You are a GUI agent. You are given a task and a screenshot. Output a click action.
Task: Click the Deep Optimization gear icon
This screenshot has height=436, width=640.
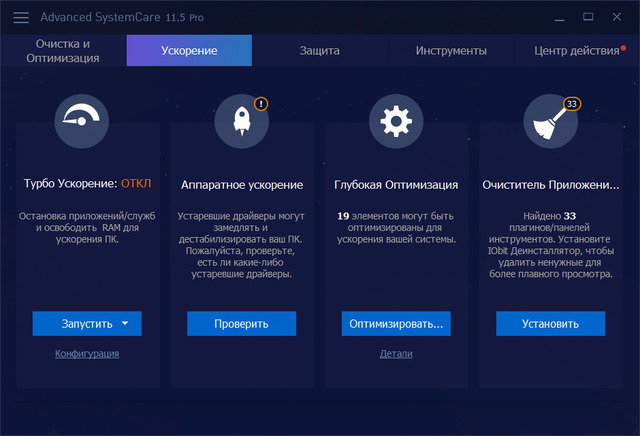[x=395, y=122]
